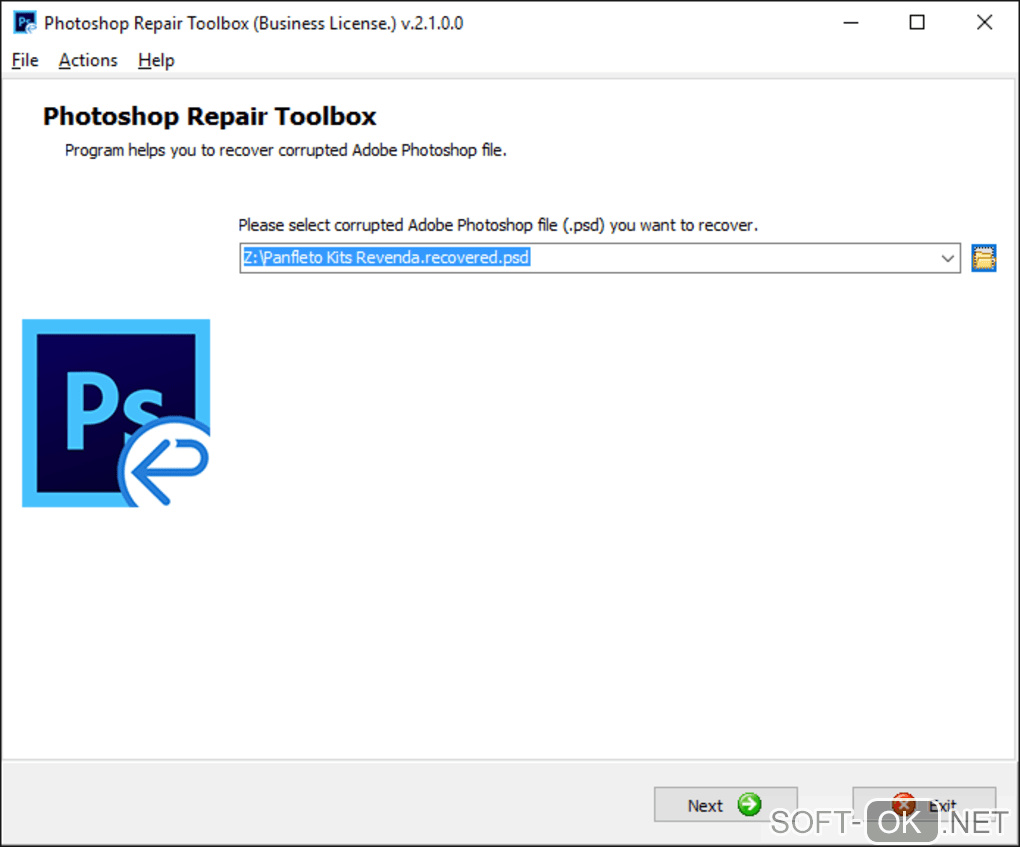1020x847 pixels.
Task: Click the Next button
Action: [x=725, y=805]
